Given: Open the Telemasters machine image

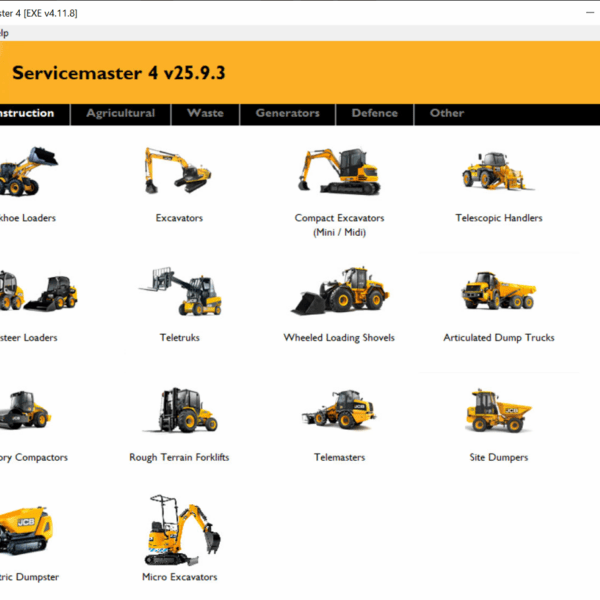Looking at the screenshot, I should click(x=339, y=409).
